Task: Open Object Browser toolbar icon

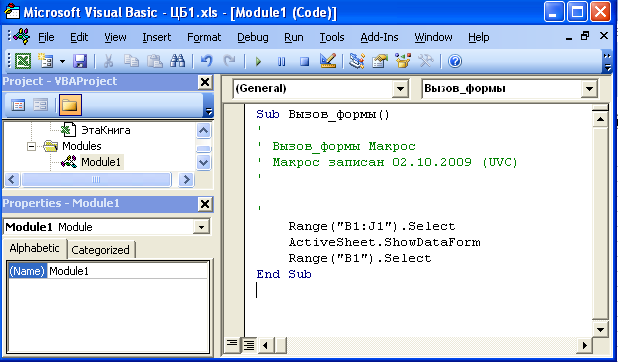Action: click(x=403, y=61)
